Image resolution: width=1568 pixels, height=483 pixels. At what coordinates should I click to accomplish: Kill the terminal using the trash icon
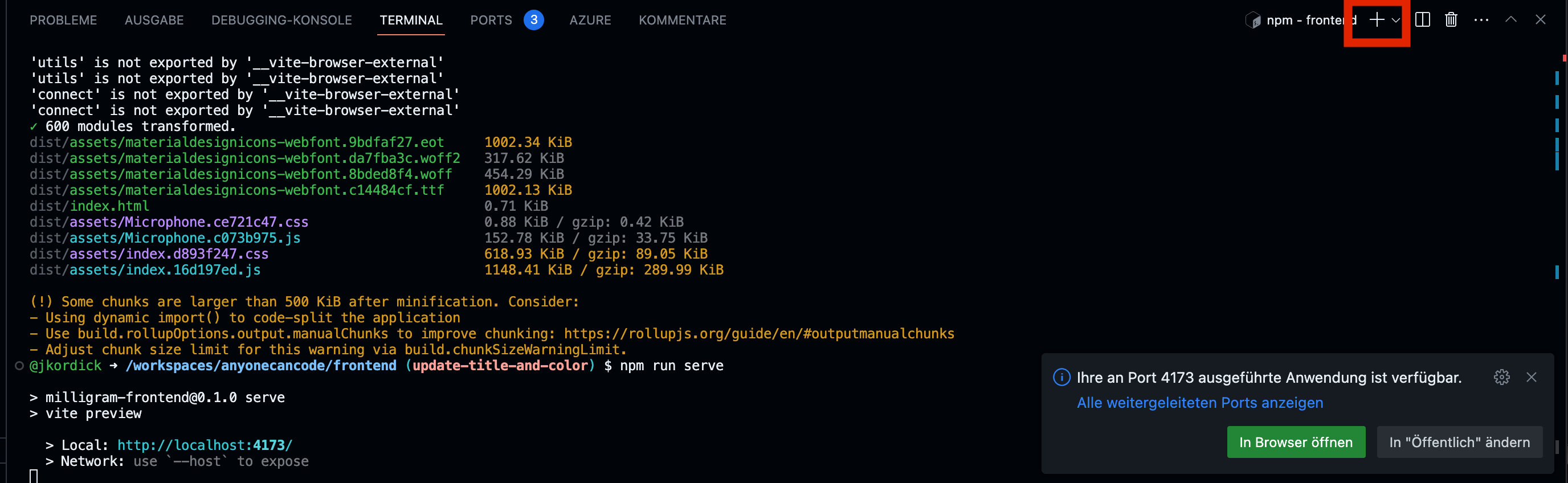click(x=1451, y=20)
